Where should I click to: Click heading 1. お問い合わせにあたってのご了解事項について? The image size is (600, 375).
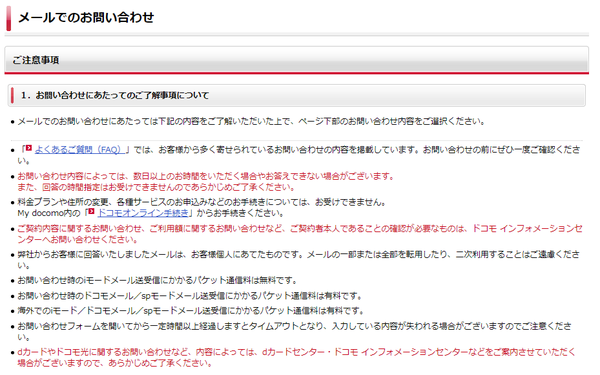(115, 95)
